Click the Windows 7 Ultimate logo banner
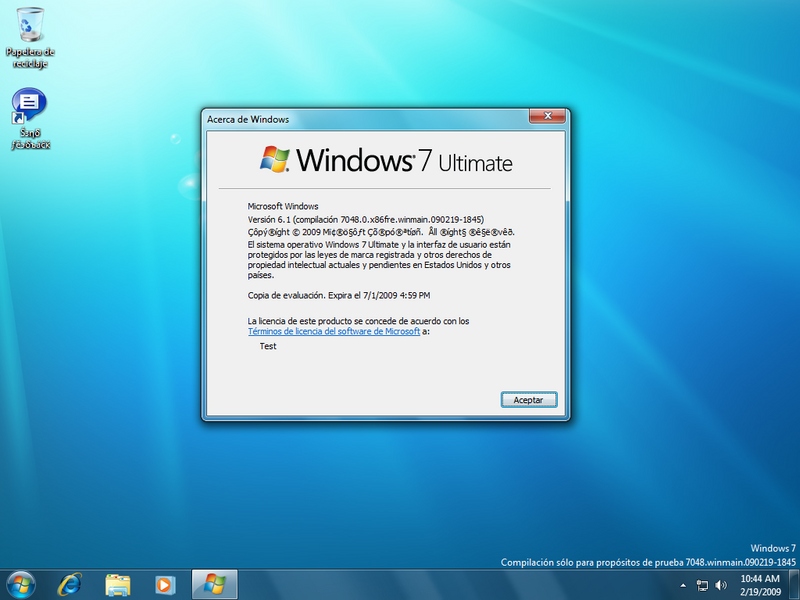 tap(386, 160)
